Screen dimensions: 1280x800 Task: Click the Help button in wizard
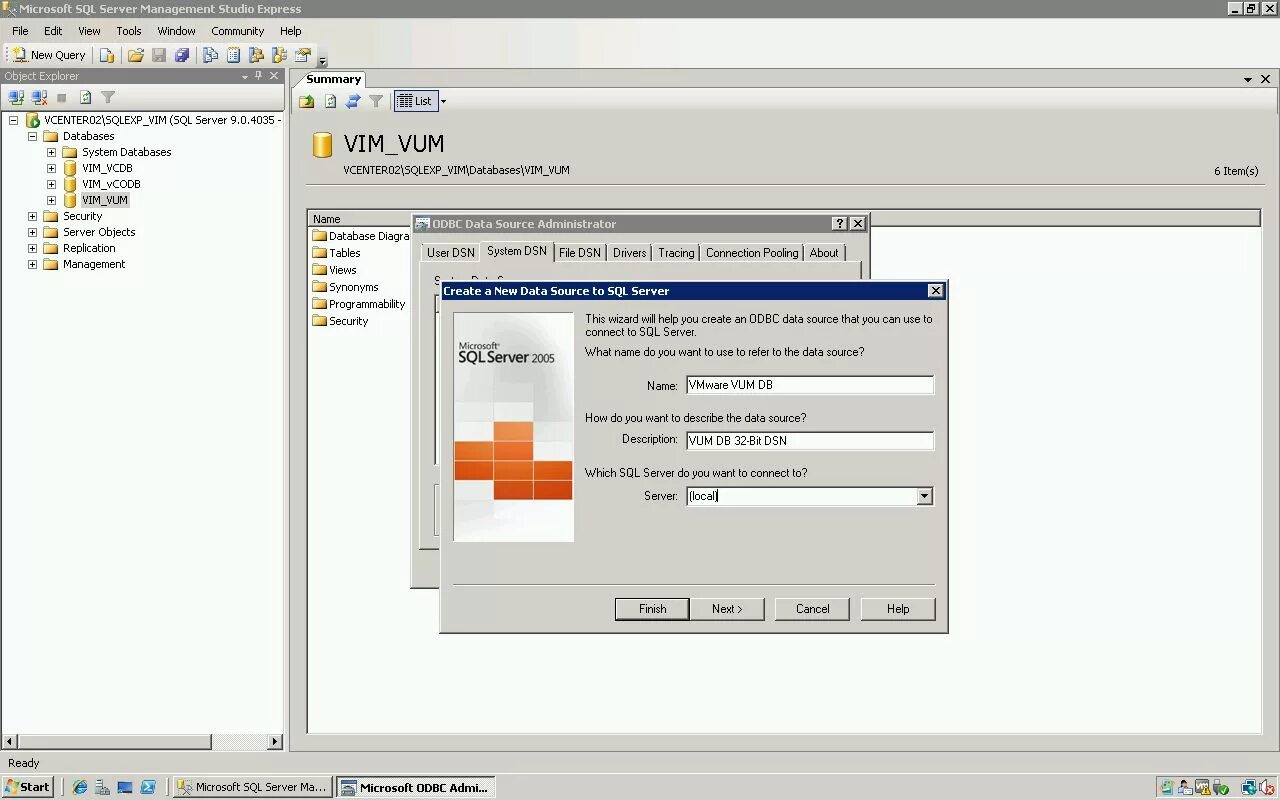point(898,609)
